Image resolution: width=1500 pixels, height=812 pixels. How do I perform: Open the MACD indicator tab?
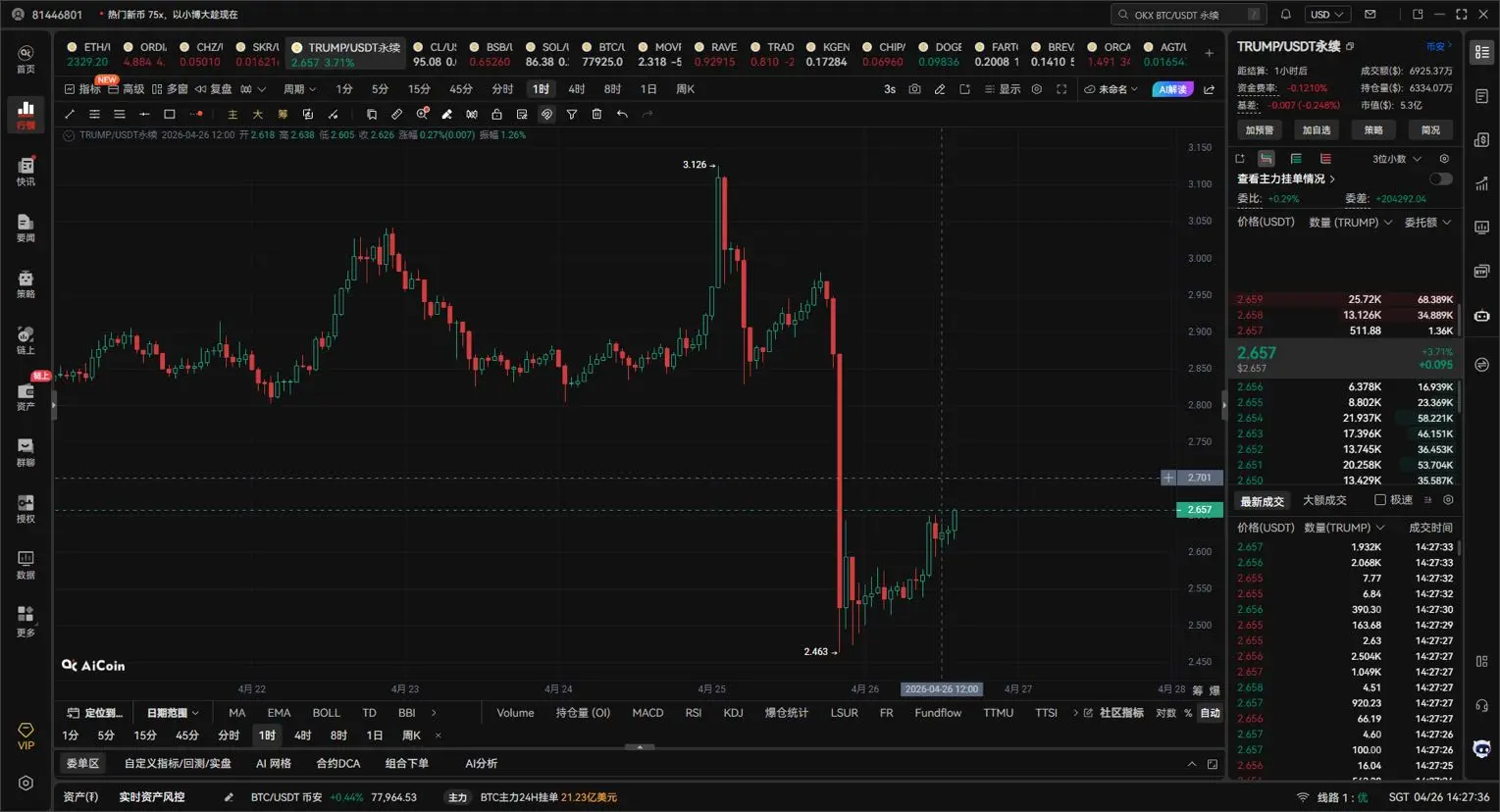pos(647,713)
